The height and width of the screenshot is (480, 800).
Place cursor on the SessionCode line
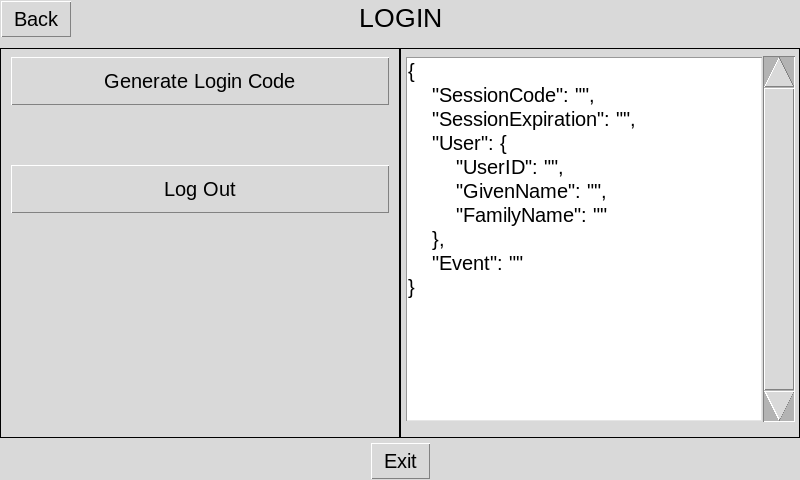click(512, 96)
